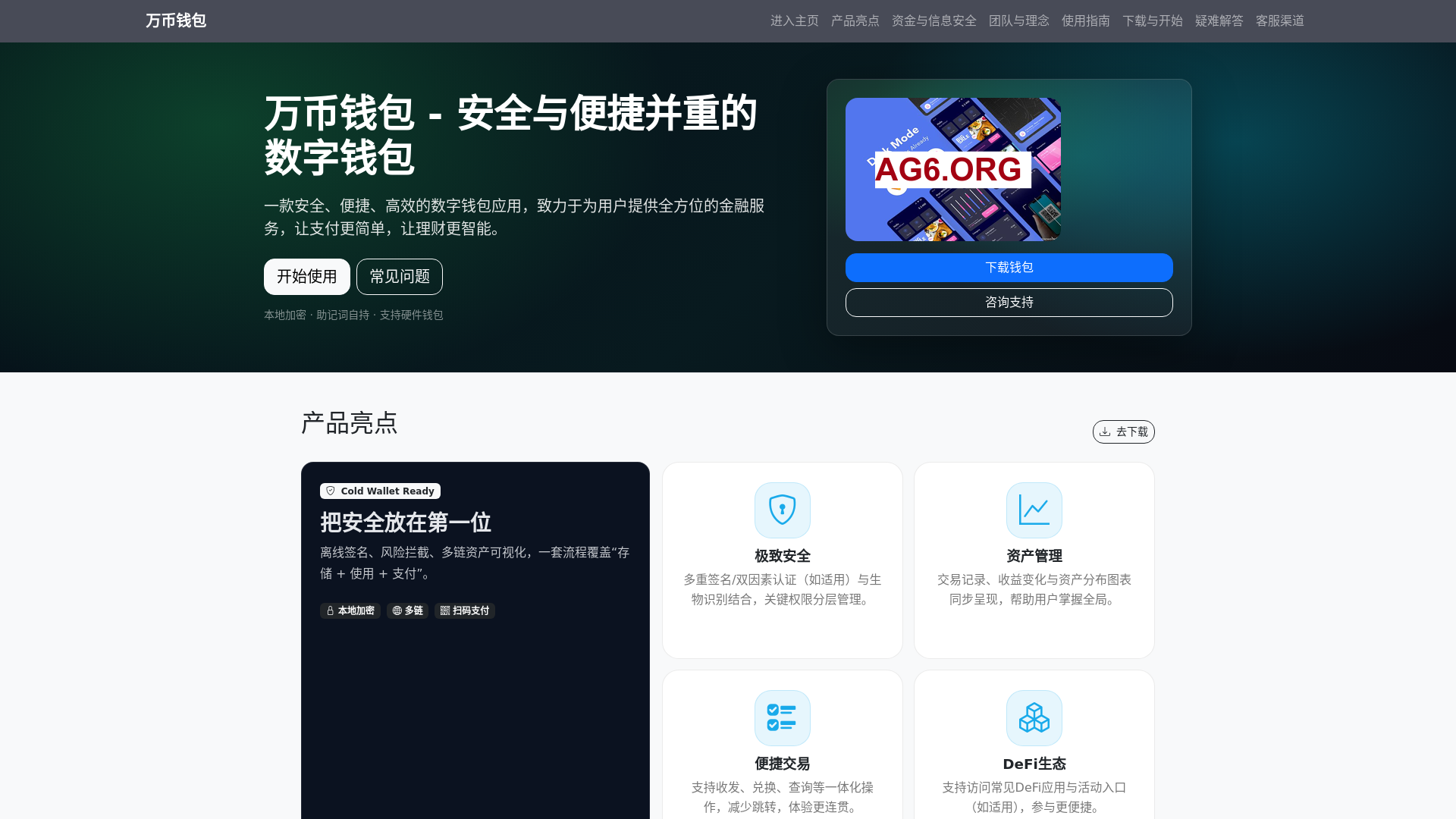
Task: Click the 万币钱包 site logo
Action: 176,20
